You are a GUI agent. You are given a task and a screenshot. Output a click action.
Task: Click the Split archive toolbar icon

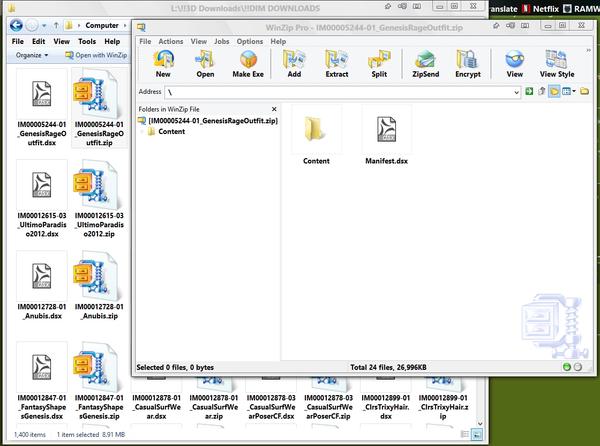[379, 64]
